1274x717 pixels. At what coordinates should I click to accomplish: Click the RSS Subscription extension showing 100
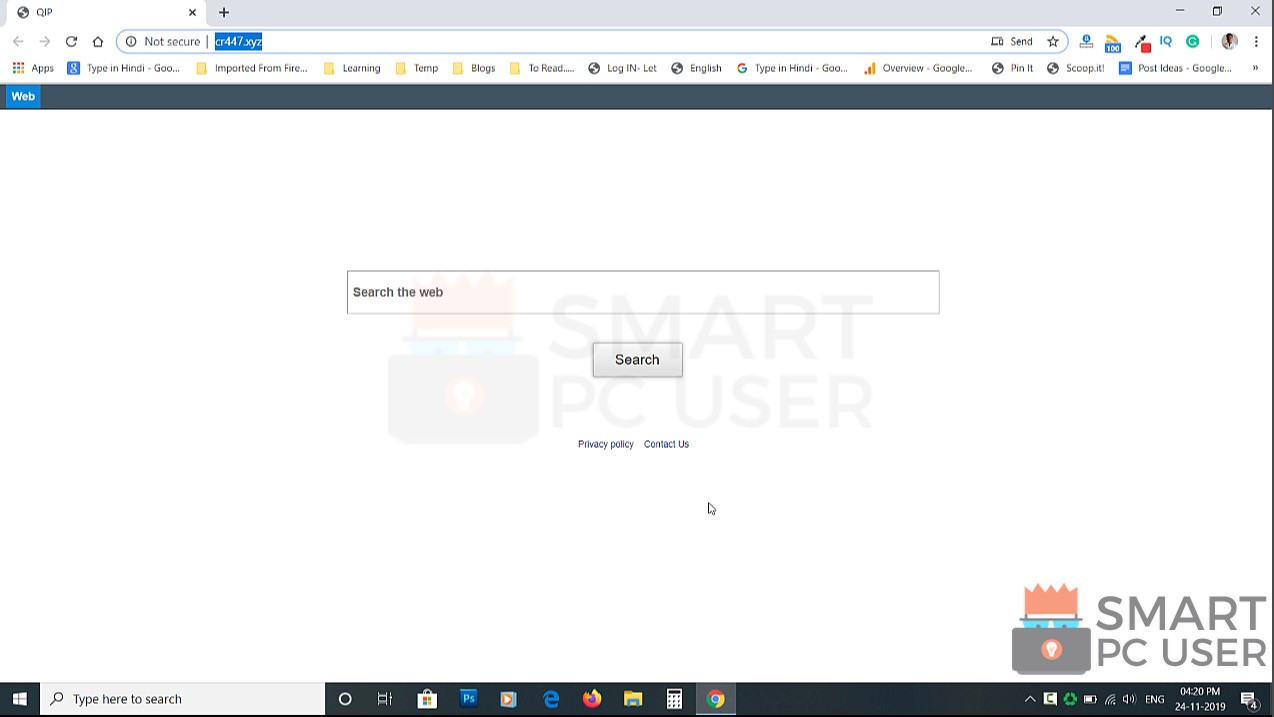pos(1113,41)
